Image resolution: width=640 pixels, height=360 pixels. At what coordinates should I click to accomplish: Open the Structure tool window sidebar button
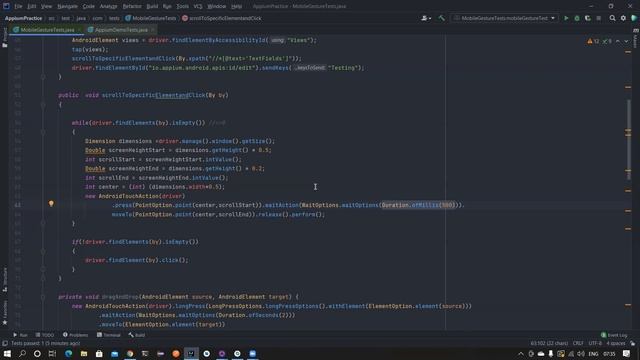[4, 280]
